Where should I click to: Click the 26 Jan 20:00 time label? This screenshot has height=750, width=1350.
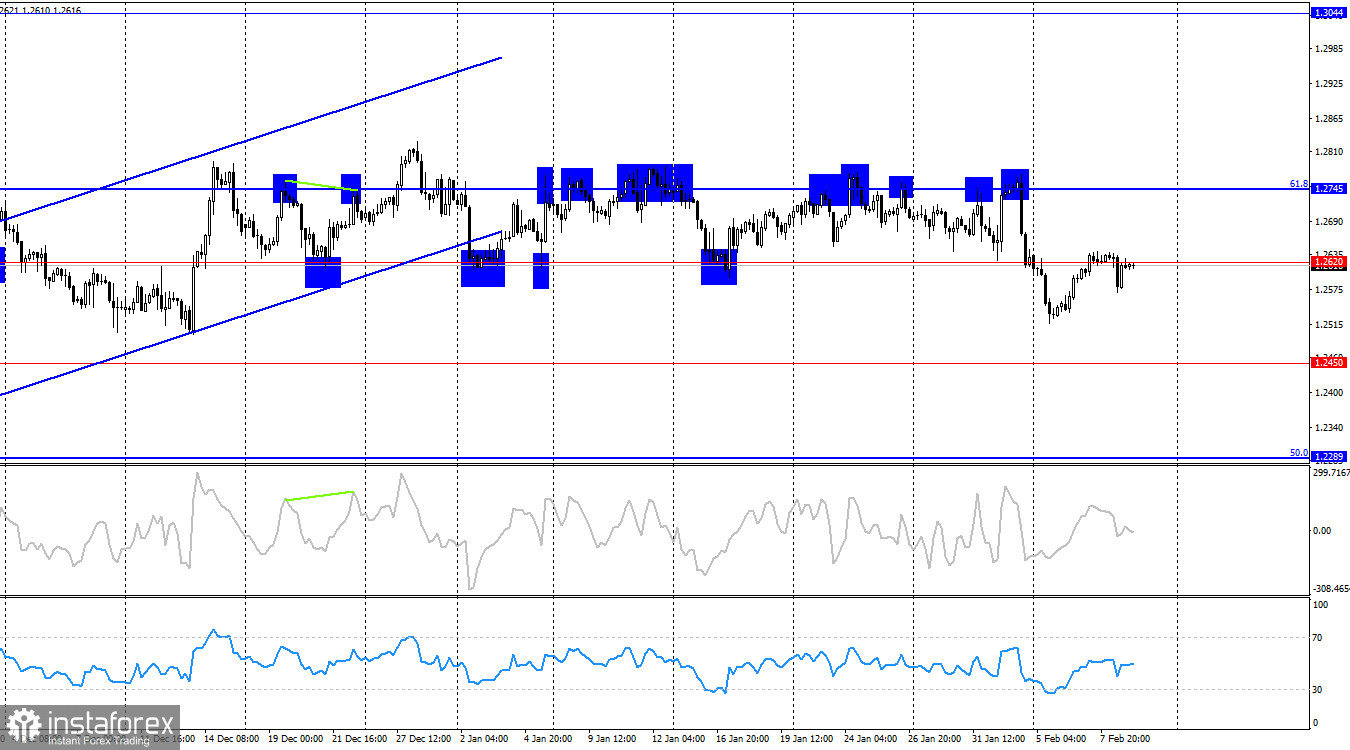coord(936,738)
